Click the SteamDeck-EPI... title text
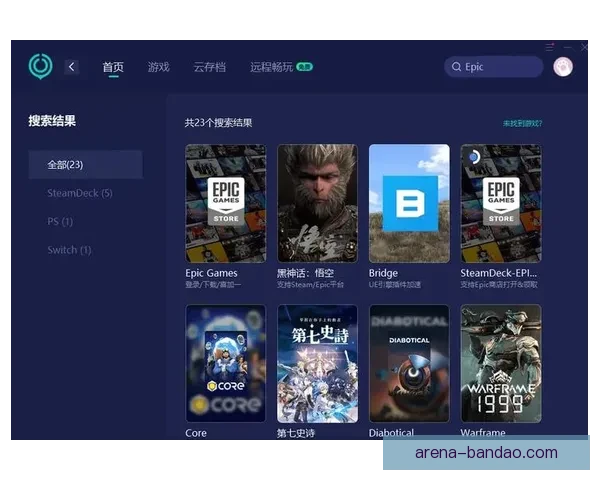 click(499, 273)
